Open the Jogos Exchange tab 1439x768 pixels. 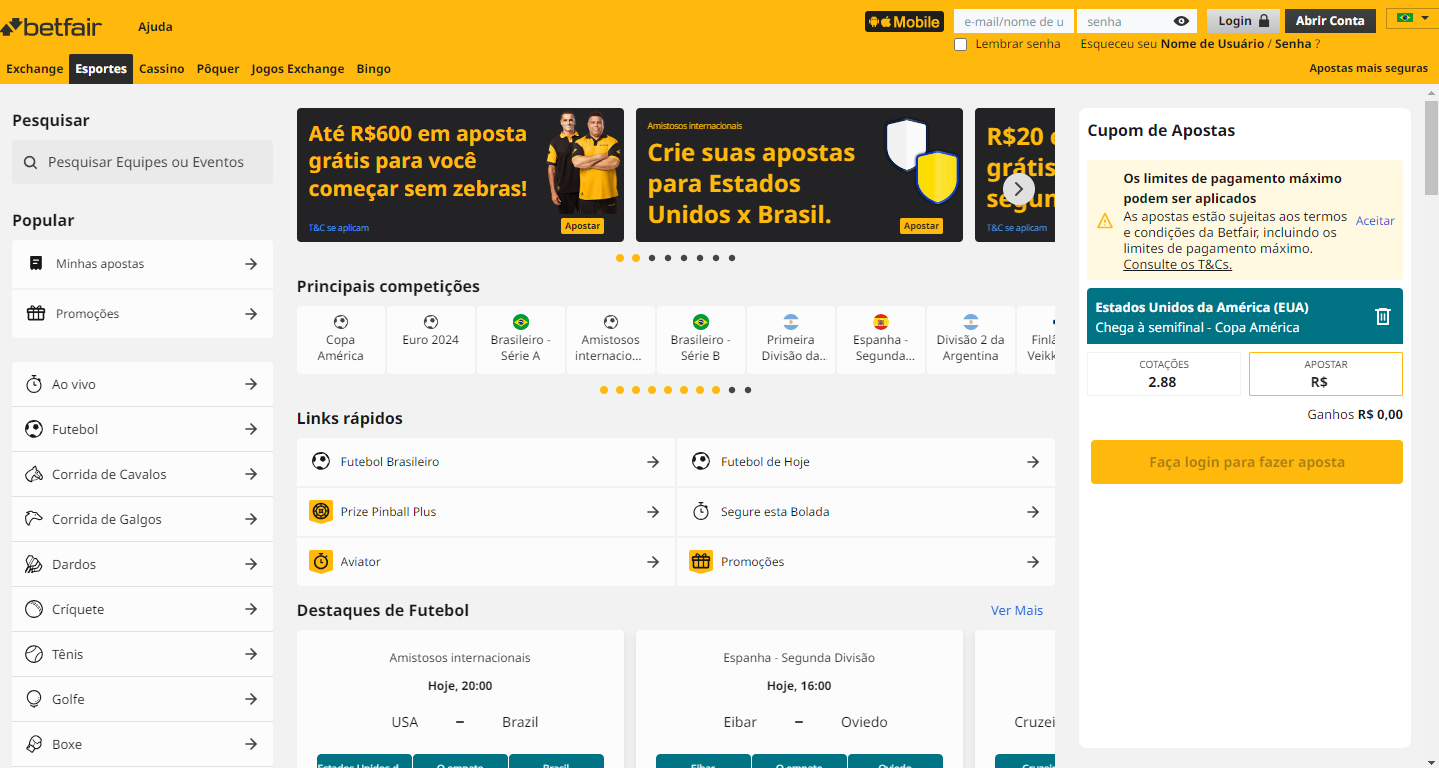click(298, 69)
